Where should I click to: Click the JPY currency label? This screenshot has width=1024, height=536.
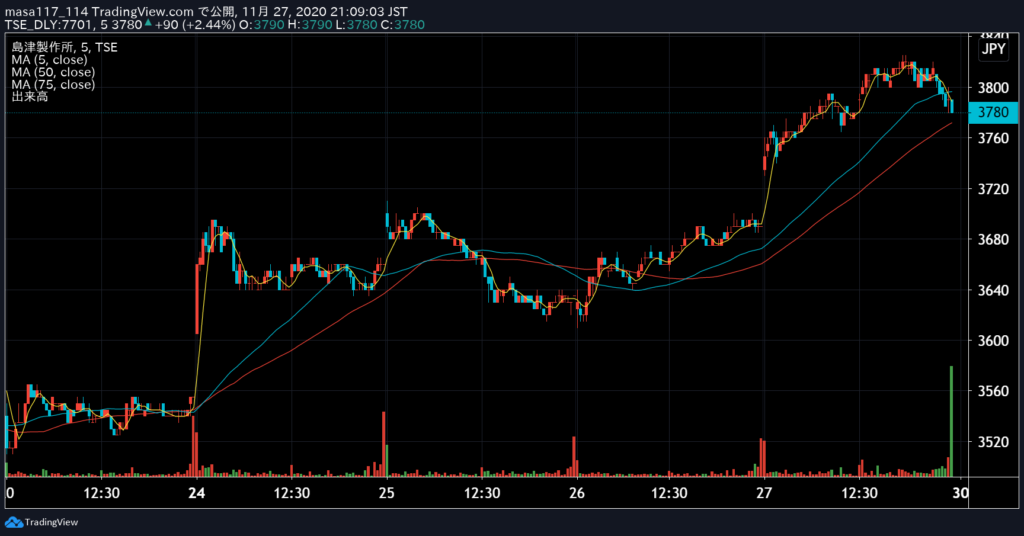coord(993,50)
